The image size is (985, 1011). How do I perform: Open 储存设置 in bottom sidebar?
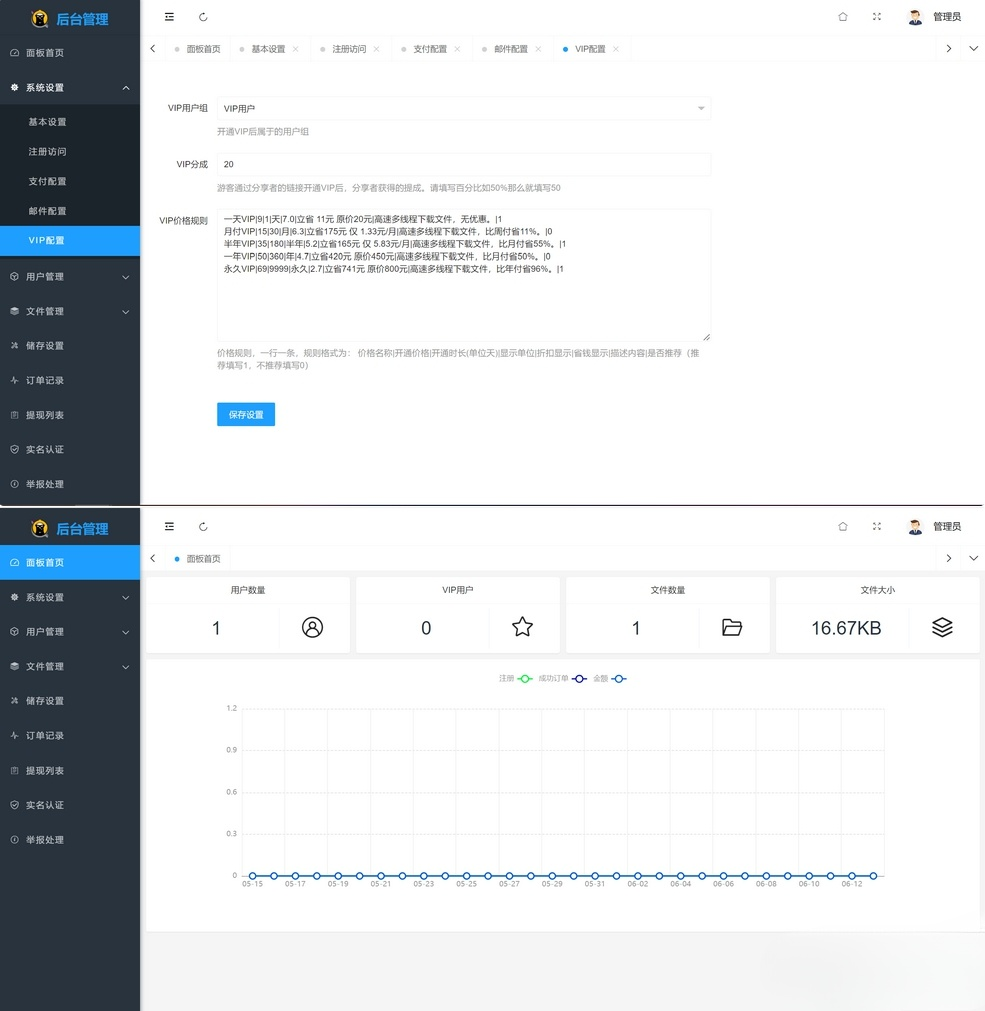point(70,701)
